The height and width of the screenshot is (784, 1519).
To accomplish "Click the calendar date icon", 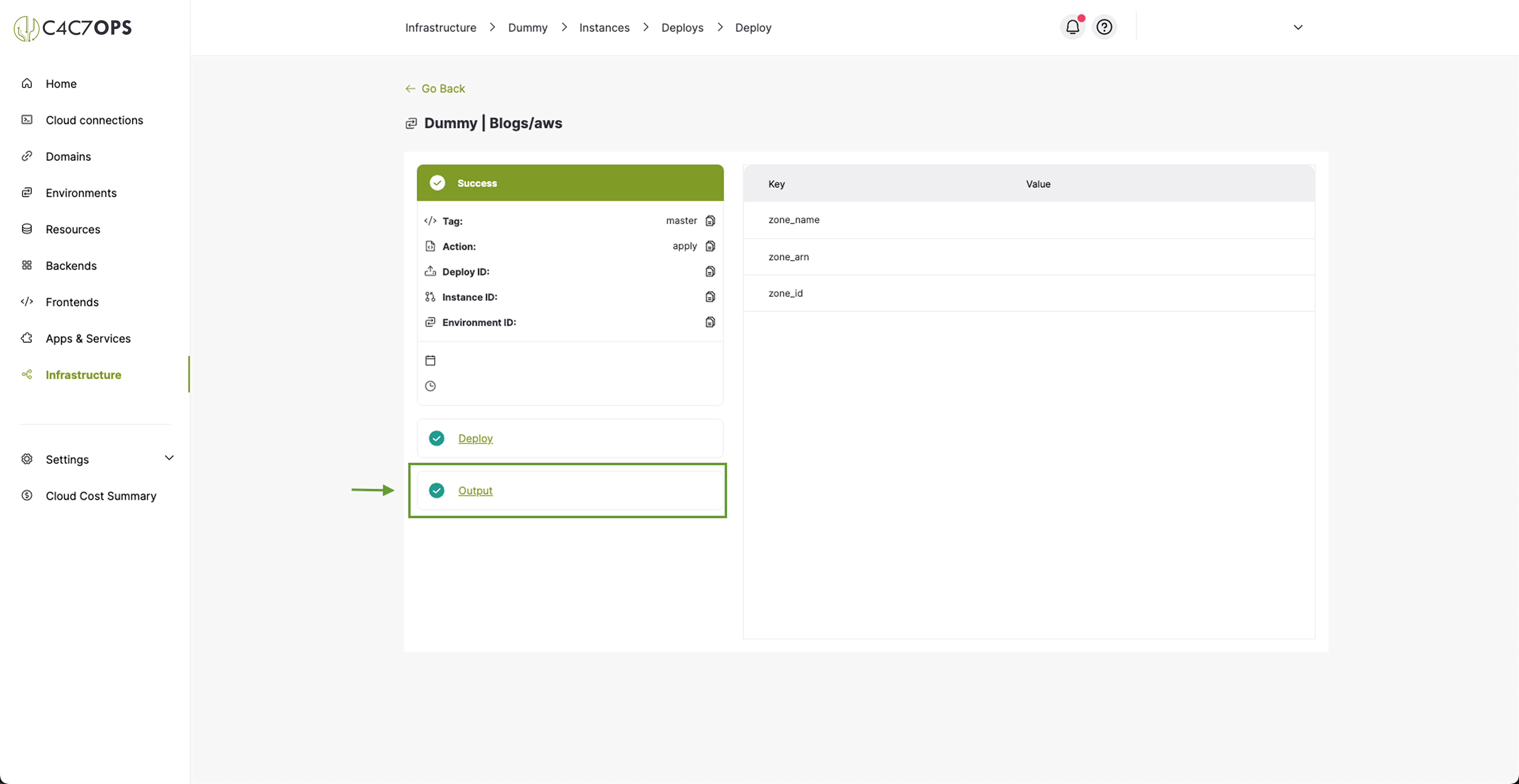I will click(430, 361).
